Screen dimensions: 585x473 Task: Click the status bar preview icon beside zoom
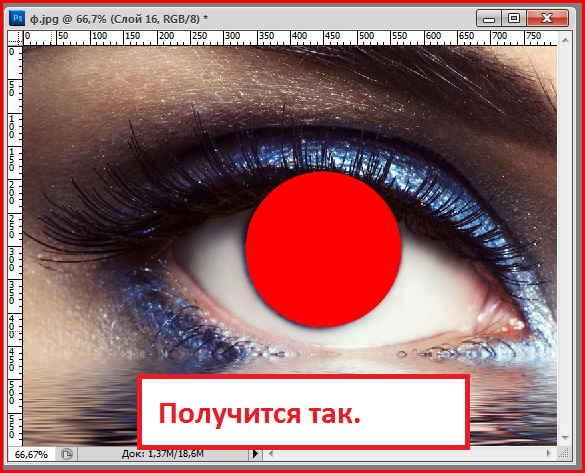click(x=67, y=454)
